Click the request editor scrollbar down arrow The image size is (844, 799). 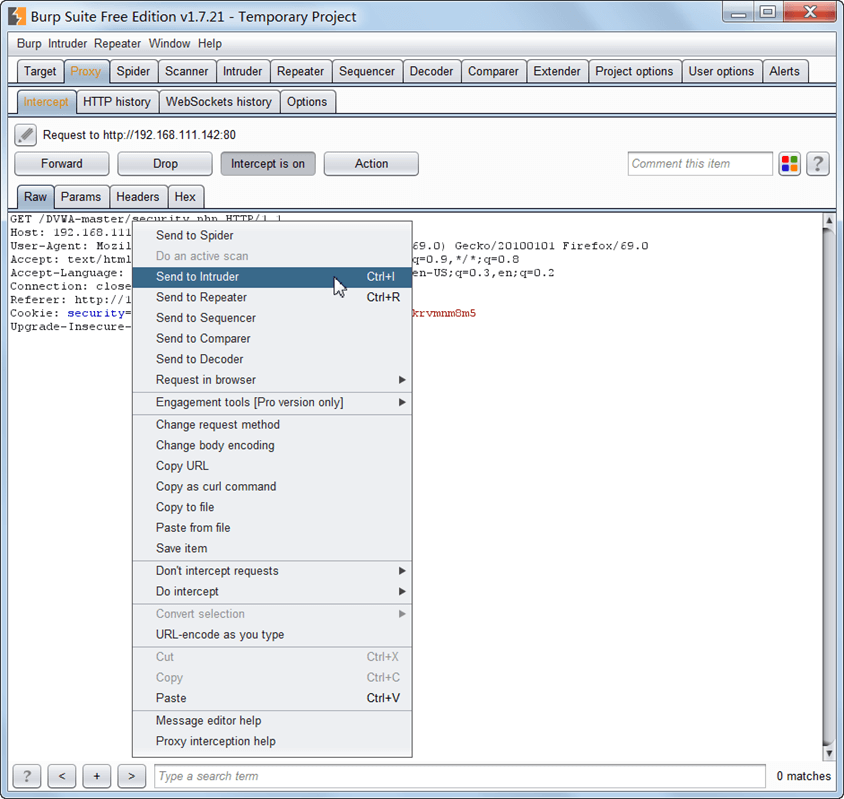829,753
